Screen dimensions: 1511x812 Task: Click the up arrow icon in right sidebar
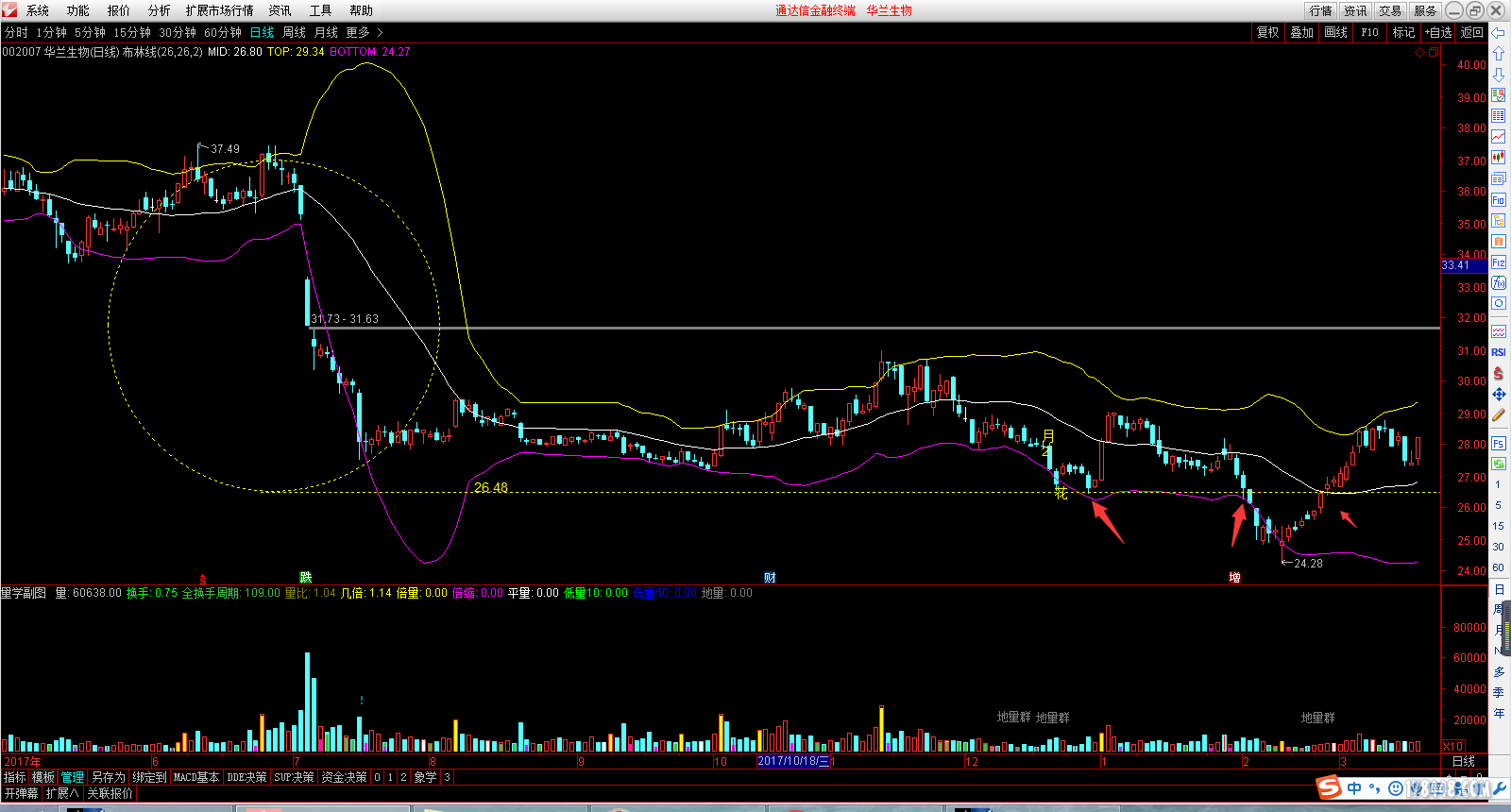click(x=1499, y=54)
